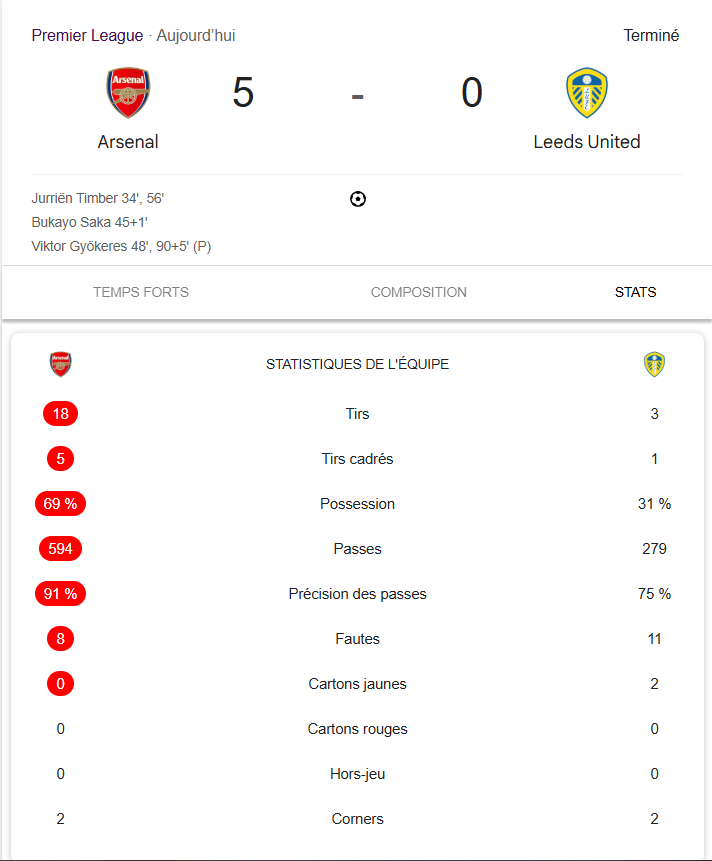The image size is (712, 861).
Task: Switch to the COMPOSITION tab
Action: (419, 292)
